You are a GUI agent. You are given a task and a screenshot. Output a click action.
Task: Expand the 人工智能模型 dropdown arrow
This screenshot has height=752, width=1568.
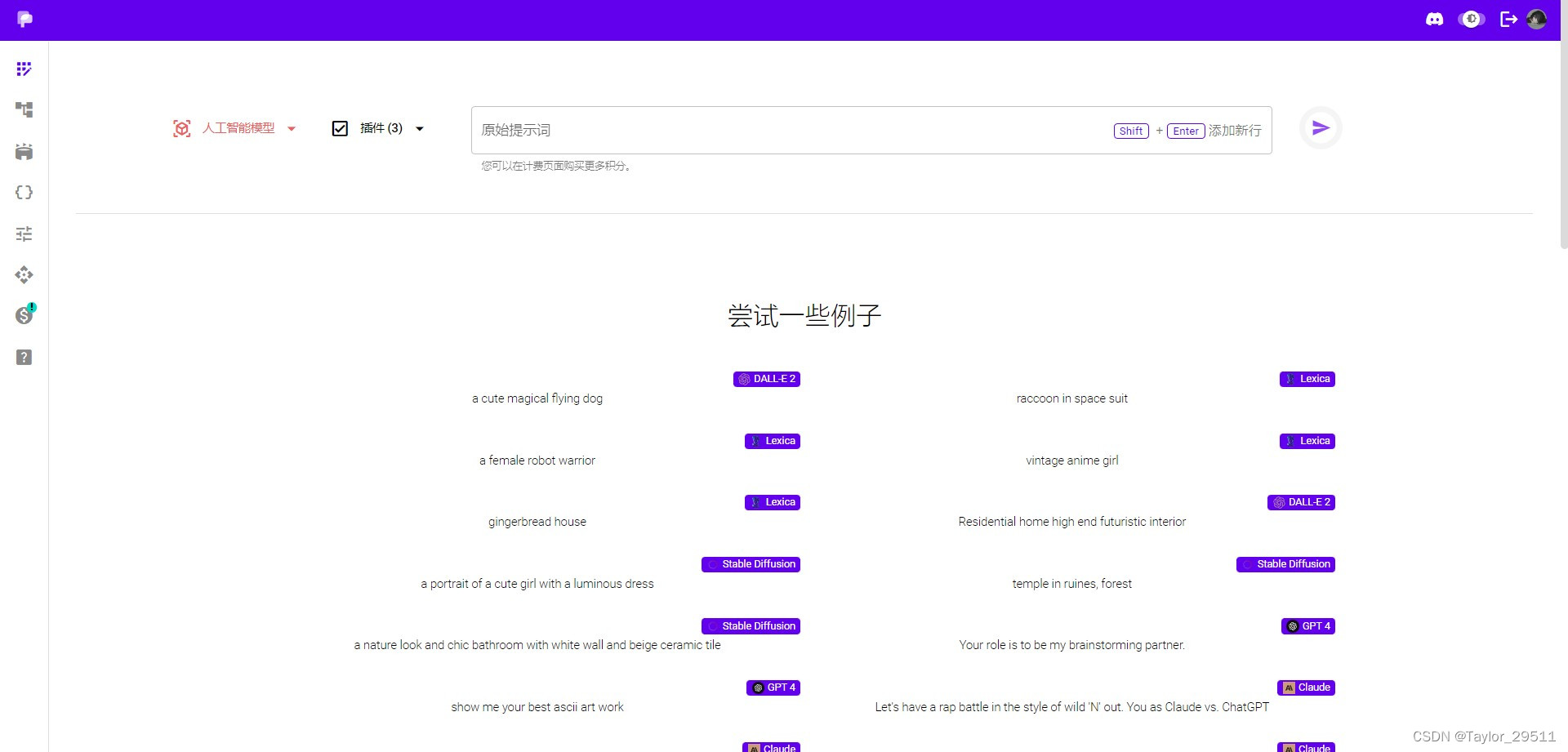[292, 129]
